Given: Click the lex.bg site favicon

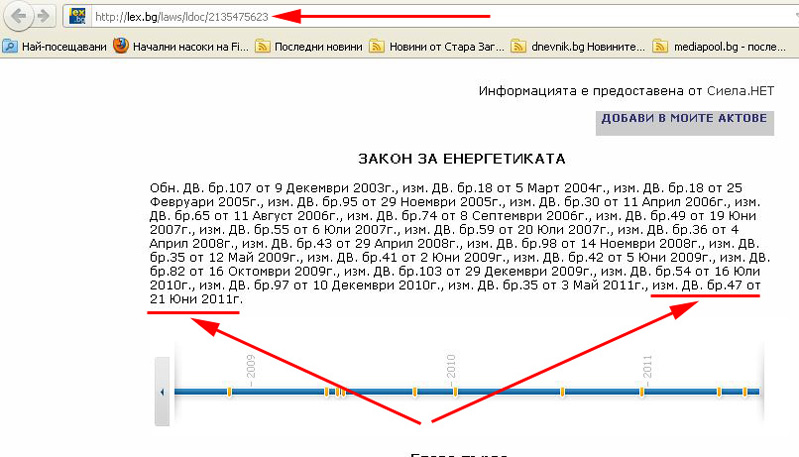Looking at the screenshot, I should [76, 17].
